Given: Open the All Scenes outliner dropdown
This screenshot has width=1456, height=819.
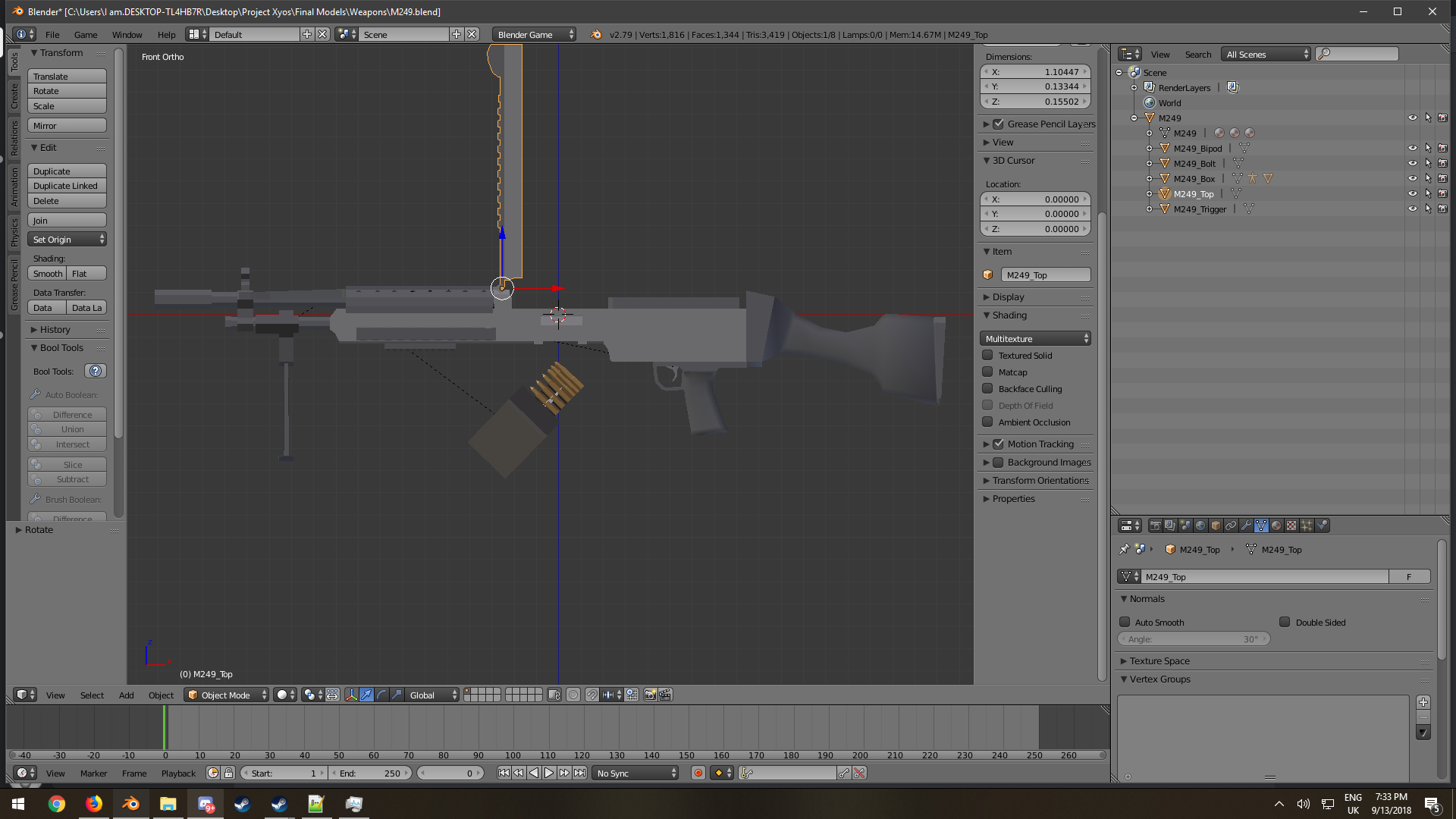Looking at the screenshot, I should pyautogui.click(x=1267, y=55).
